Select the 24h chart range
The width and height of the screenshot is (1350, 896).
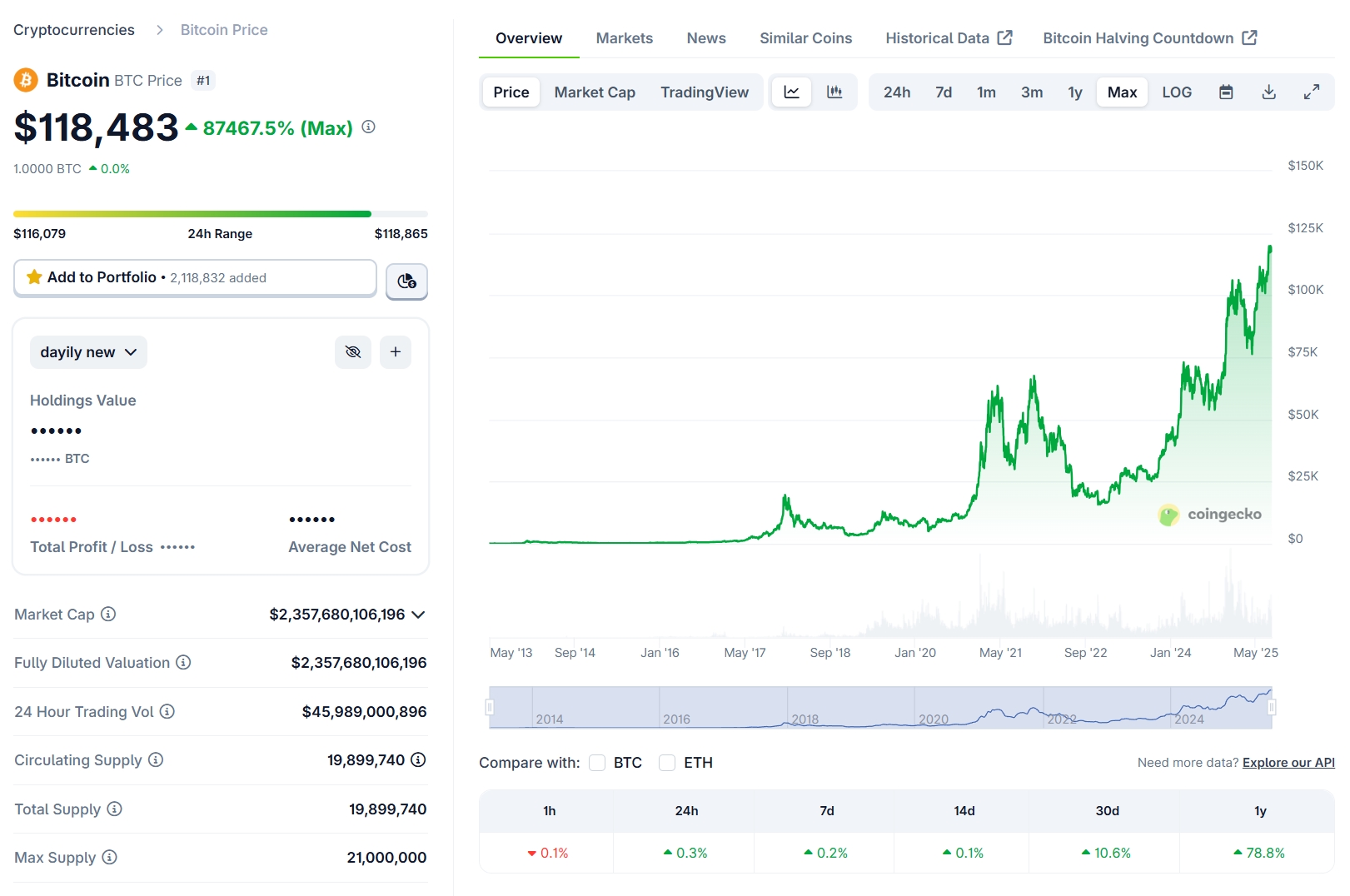coord(897,92)
